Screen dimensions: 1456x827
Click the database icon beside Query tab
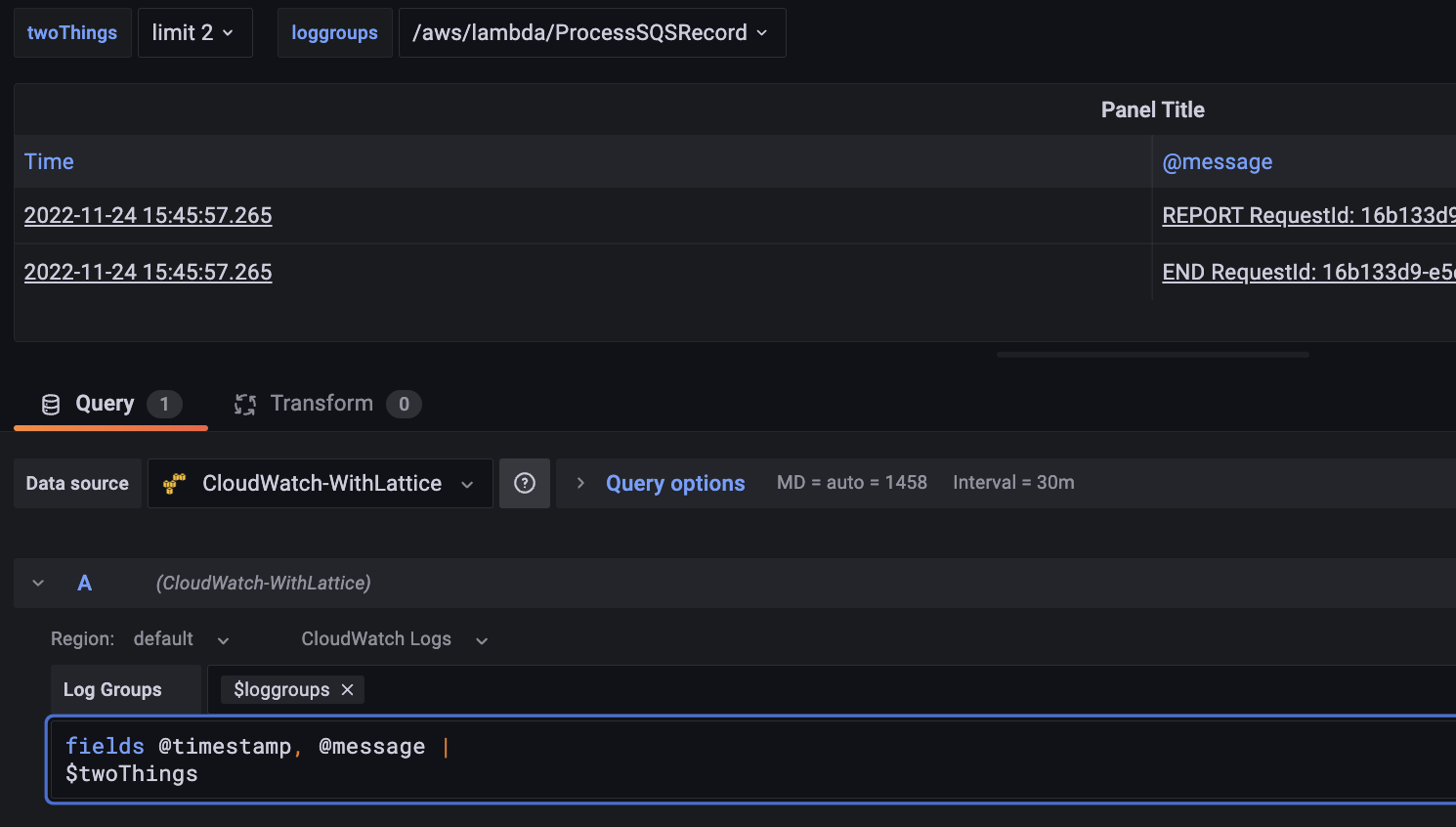[x=51, y=403]
